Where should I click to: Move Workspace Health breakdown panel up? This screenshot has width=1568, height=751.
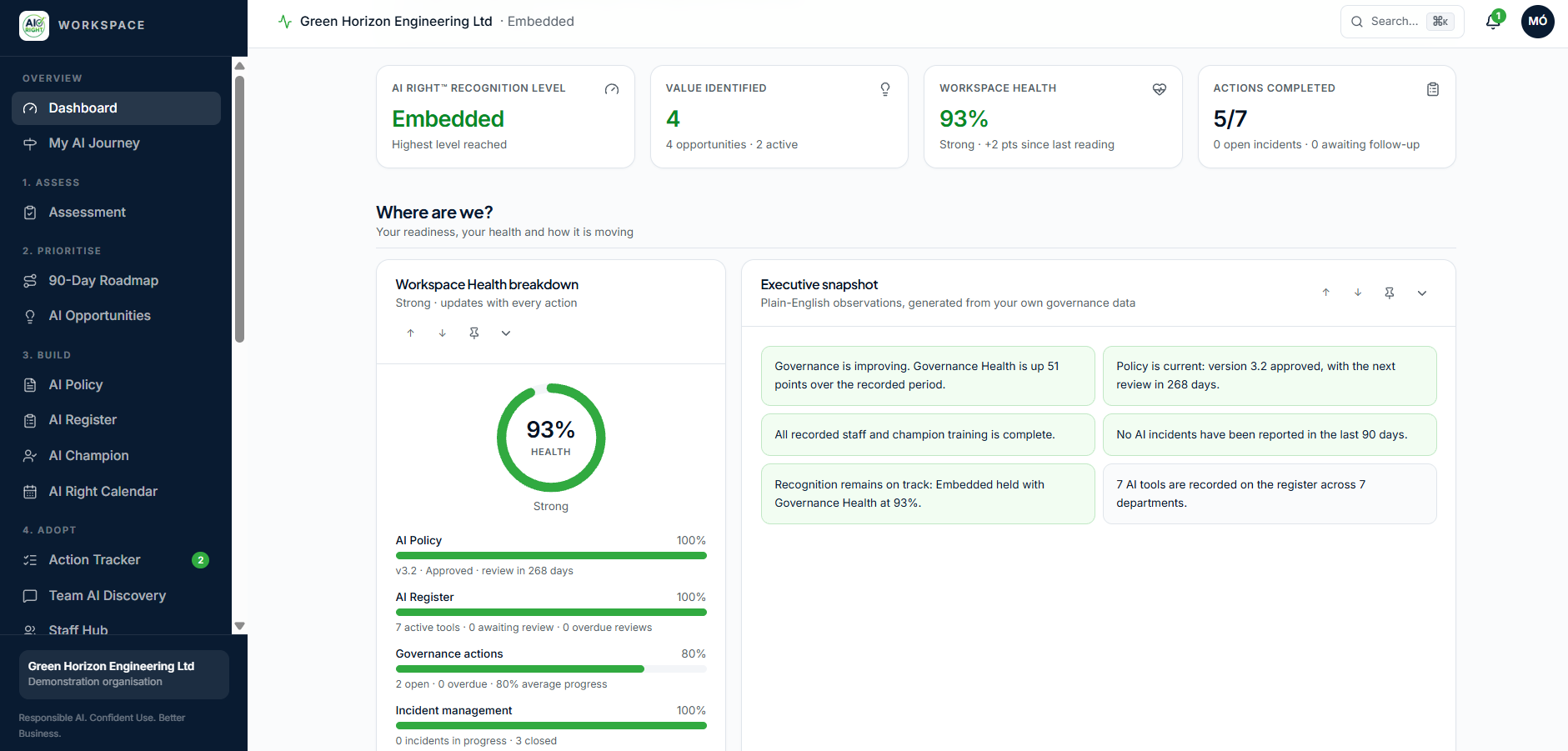pos(410,333)
